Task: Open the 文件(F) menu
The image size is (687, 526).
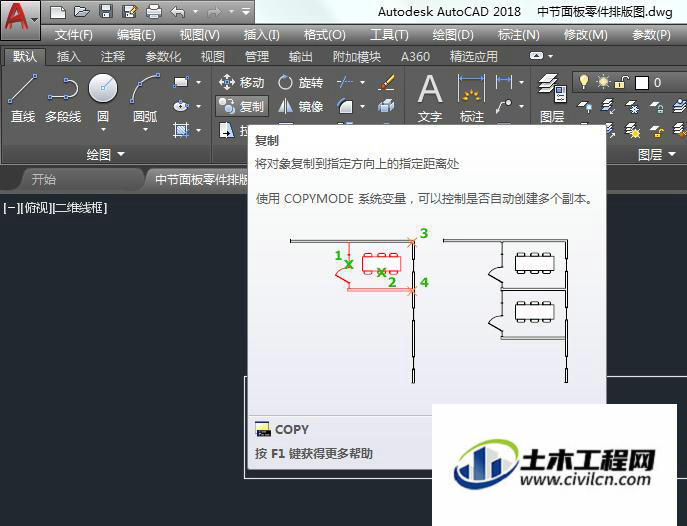Action: 74,35
